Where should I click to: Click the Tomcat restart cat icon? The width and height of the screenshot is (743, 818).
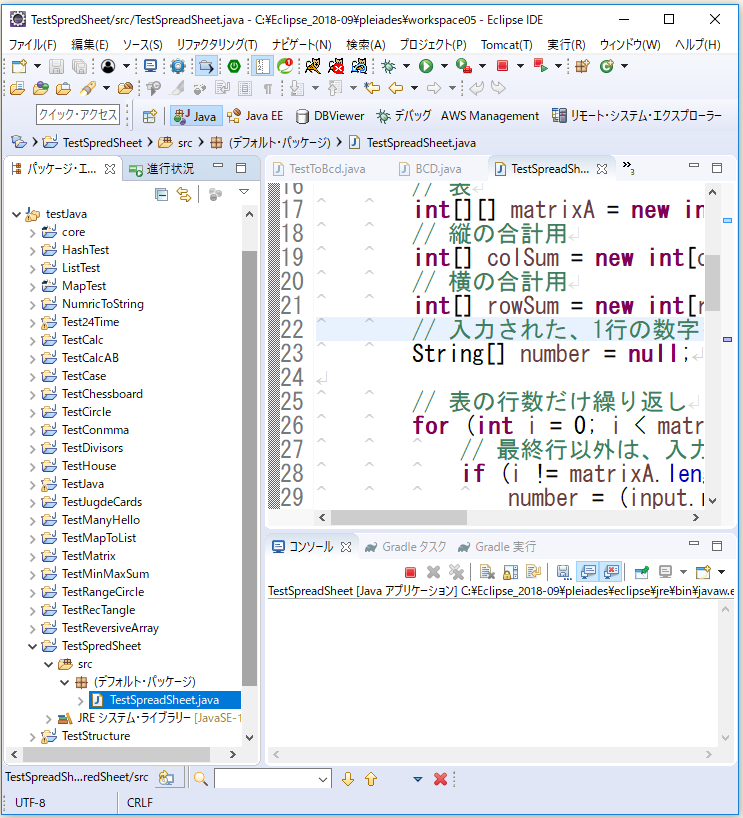click(x=359, y=66)
